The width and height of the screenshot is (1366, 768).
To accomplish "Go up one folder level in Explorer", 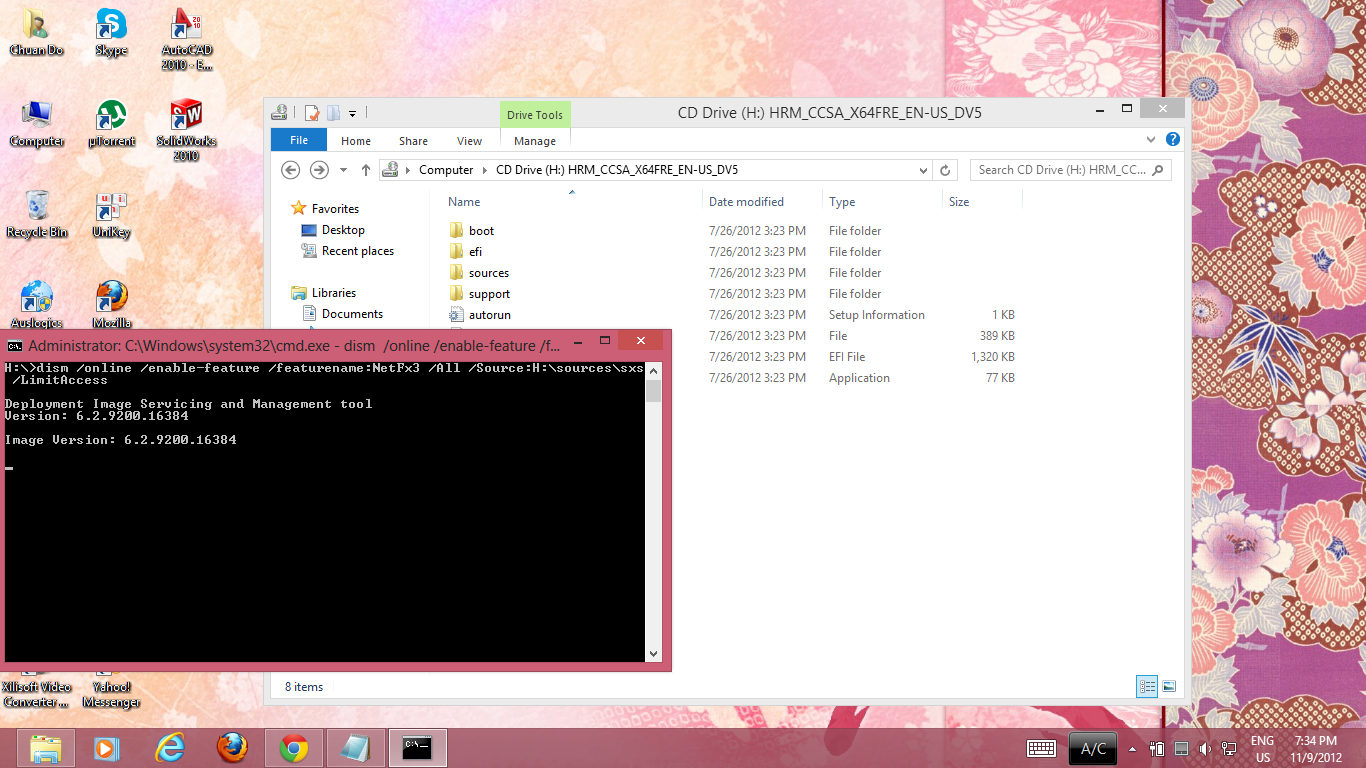I will click(366, 170).
